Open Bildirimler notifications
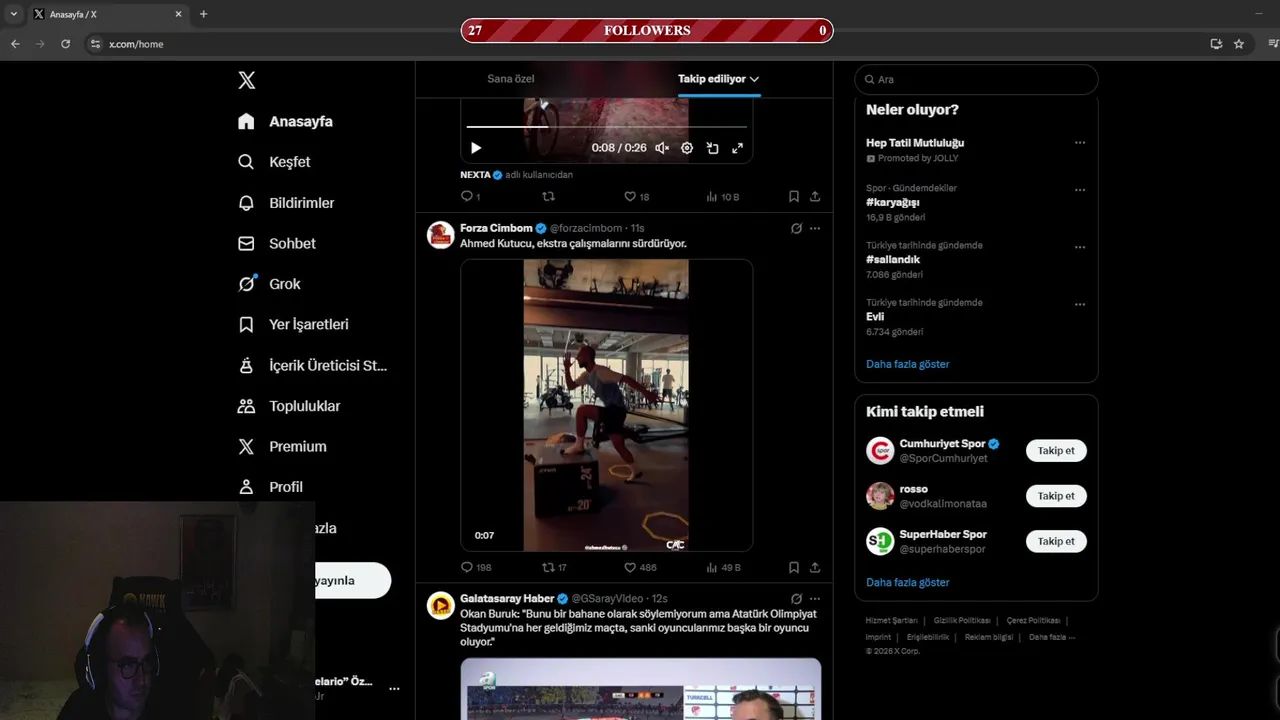The height and width of the screenshot is (720, 1280). 286,203
